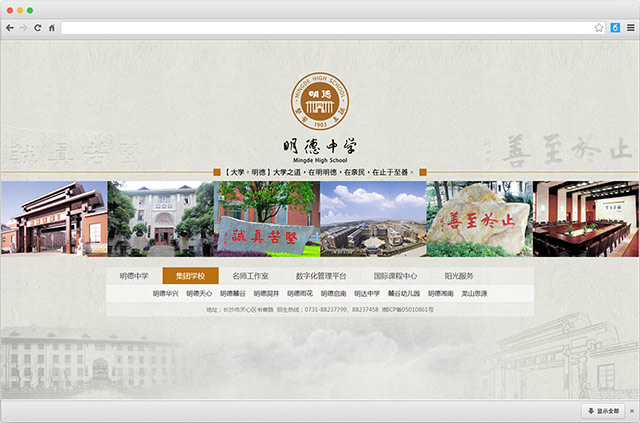
Task: Select the highlighted 集团学校 tab
Action: click(190, 276)
